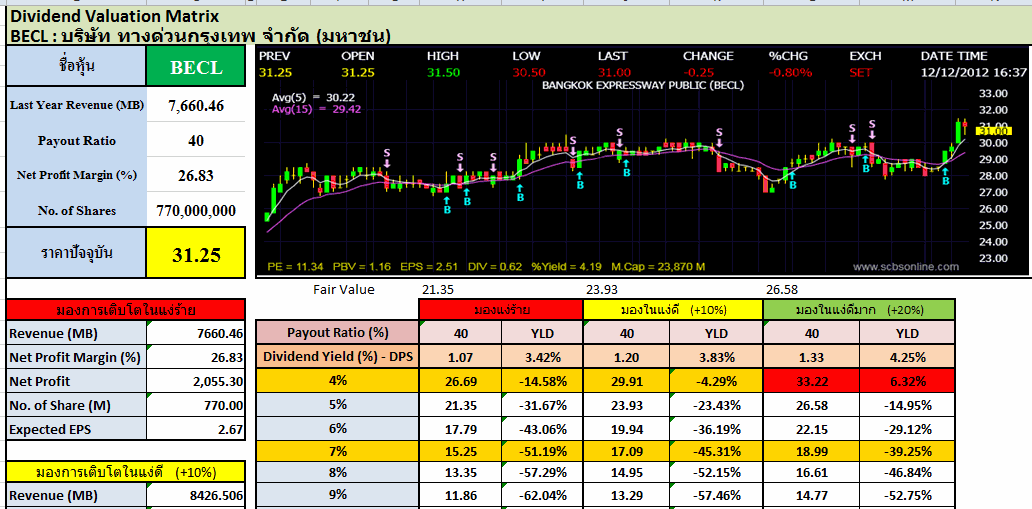The height and width of the screenshot is (509, 1032).
Task: Click the price cell 18.99
Action: tap(812, 452)
